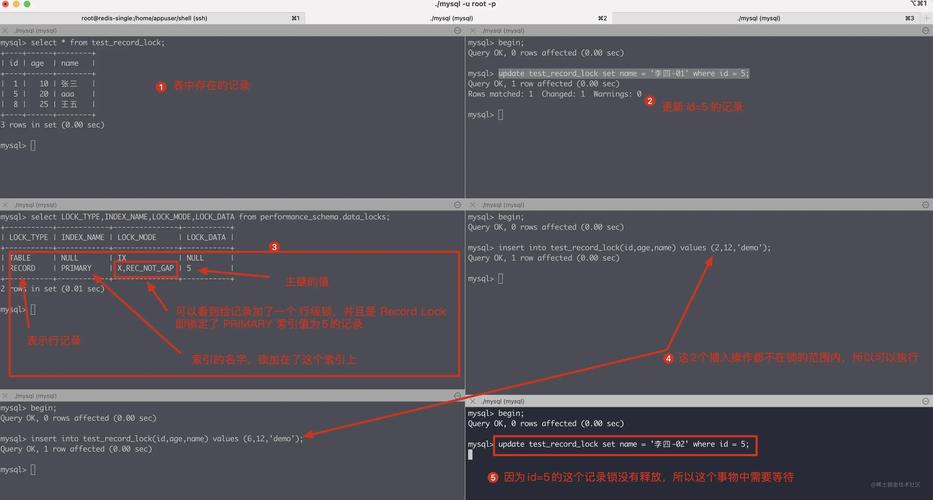933x500 pixels.
Task: Close the pane showing select from test_record_lock
Action: click(x=5, y=30)
